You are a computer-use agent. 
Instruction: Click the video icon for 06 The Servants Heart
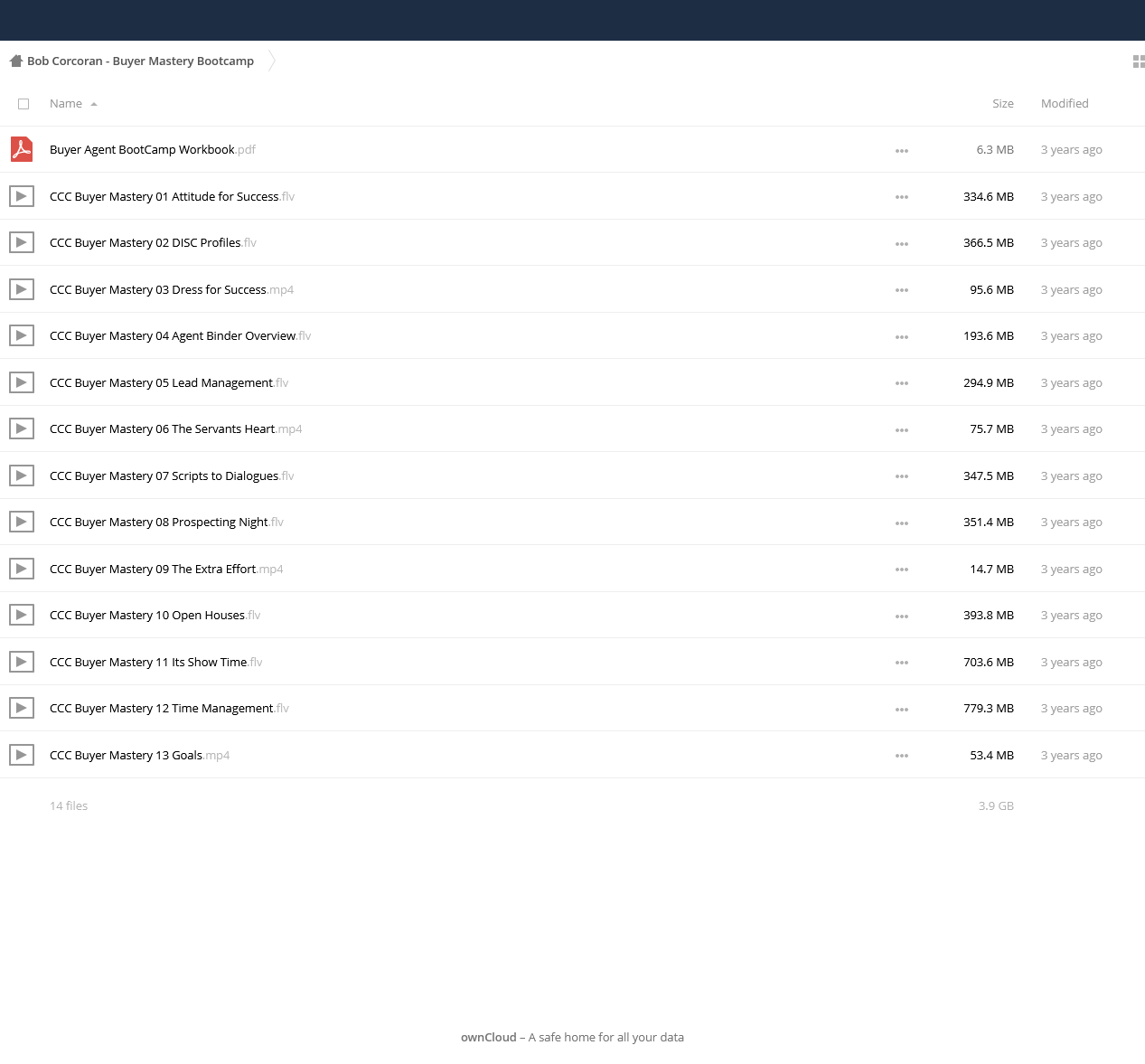point(22,428)
